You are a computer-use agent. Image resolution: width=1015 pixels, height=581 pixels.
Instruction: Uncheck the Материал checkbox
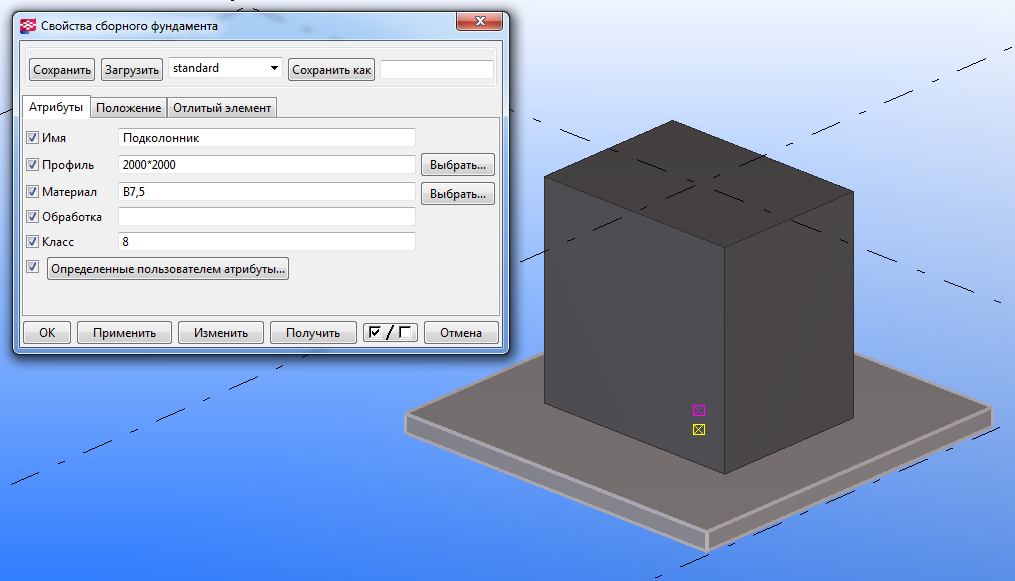click(32, 192)
